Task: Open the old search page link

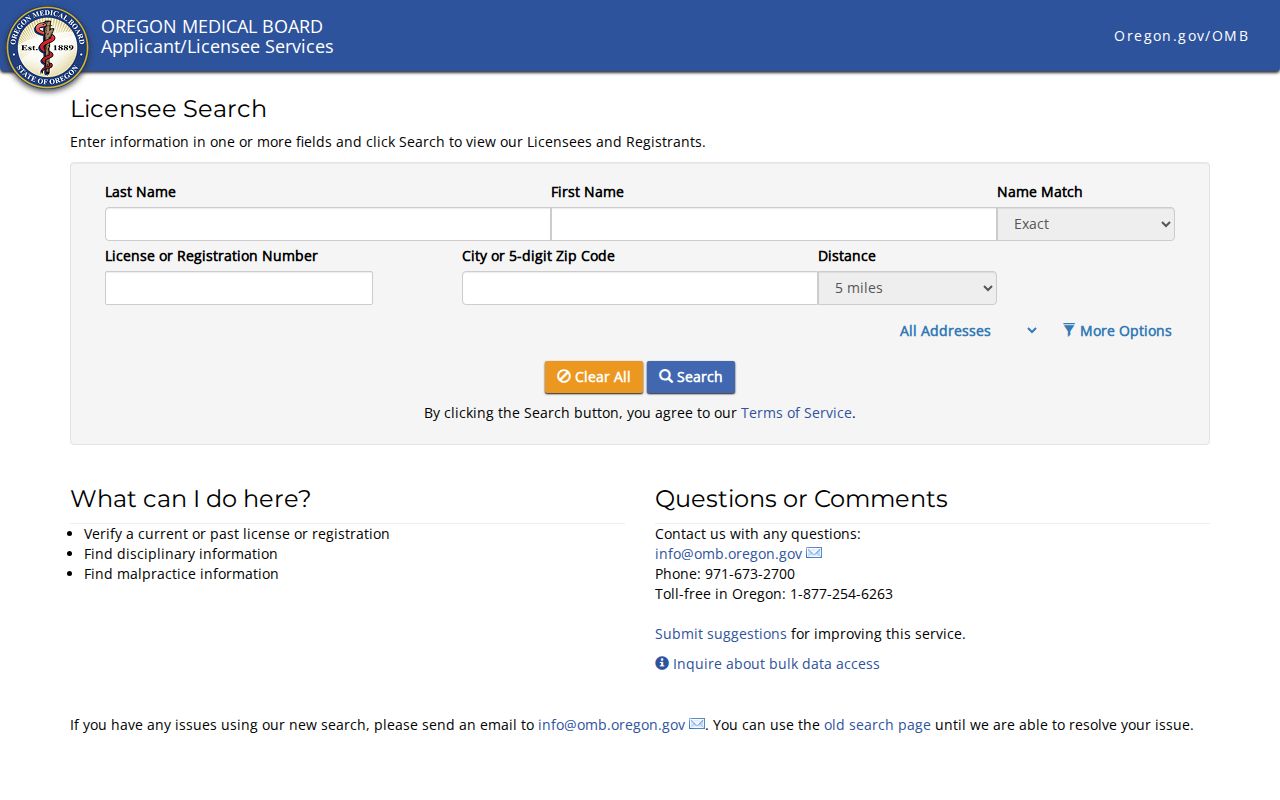Action: [x=877, y=725]
